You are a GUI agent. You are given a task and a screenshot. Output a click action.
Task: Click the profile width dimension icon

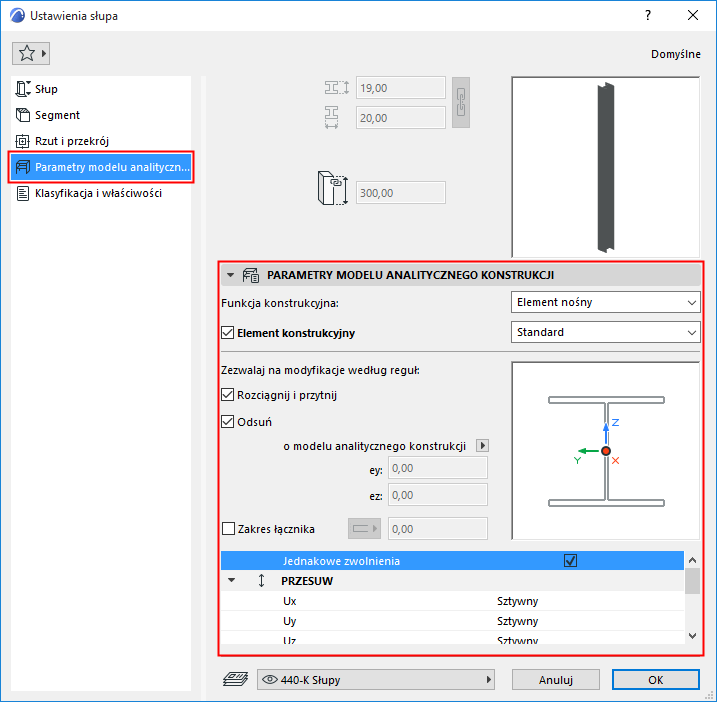332,118
